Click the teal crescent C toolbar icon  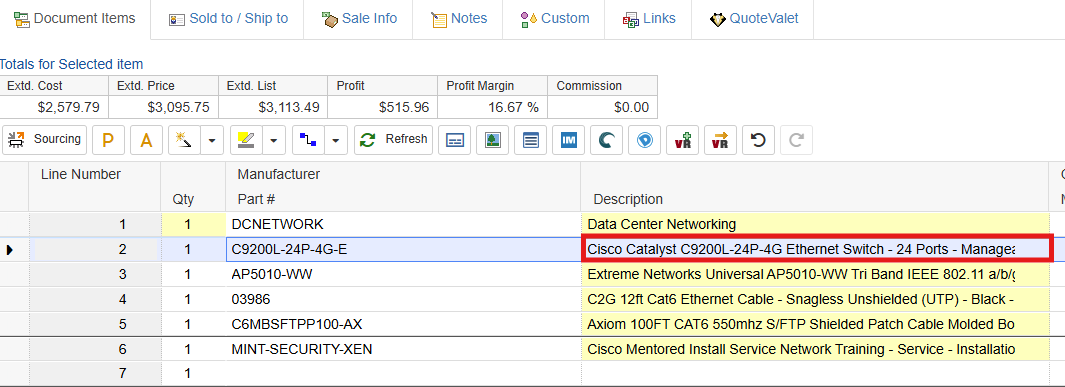pos(607,140)
